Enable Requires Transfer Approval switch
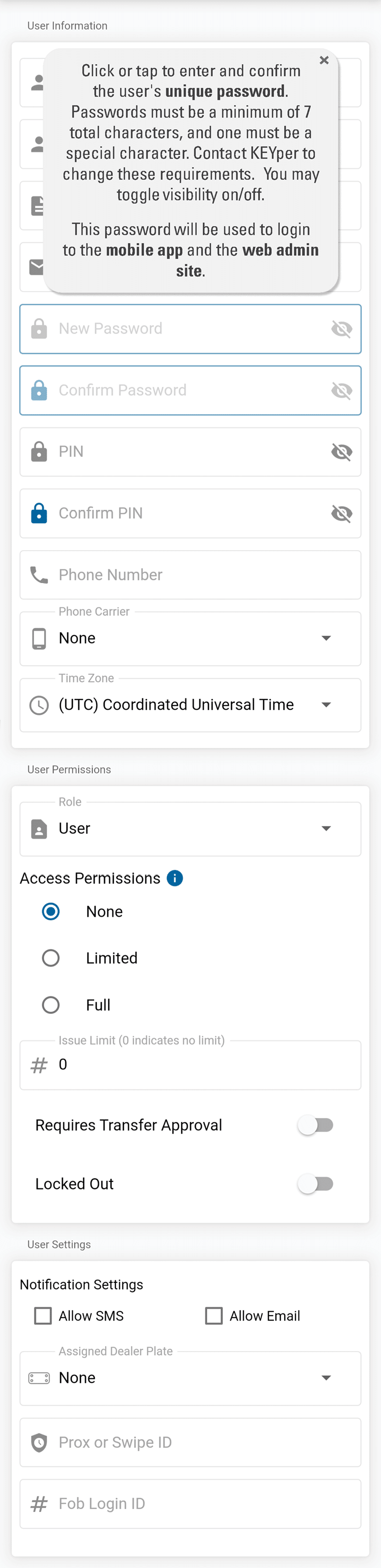Viewport: 381px width, 1568px height. [315, 1125]
